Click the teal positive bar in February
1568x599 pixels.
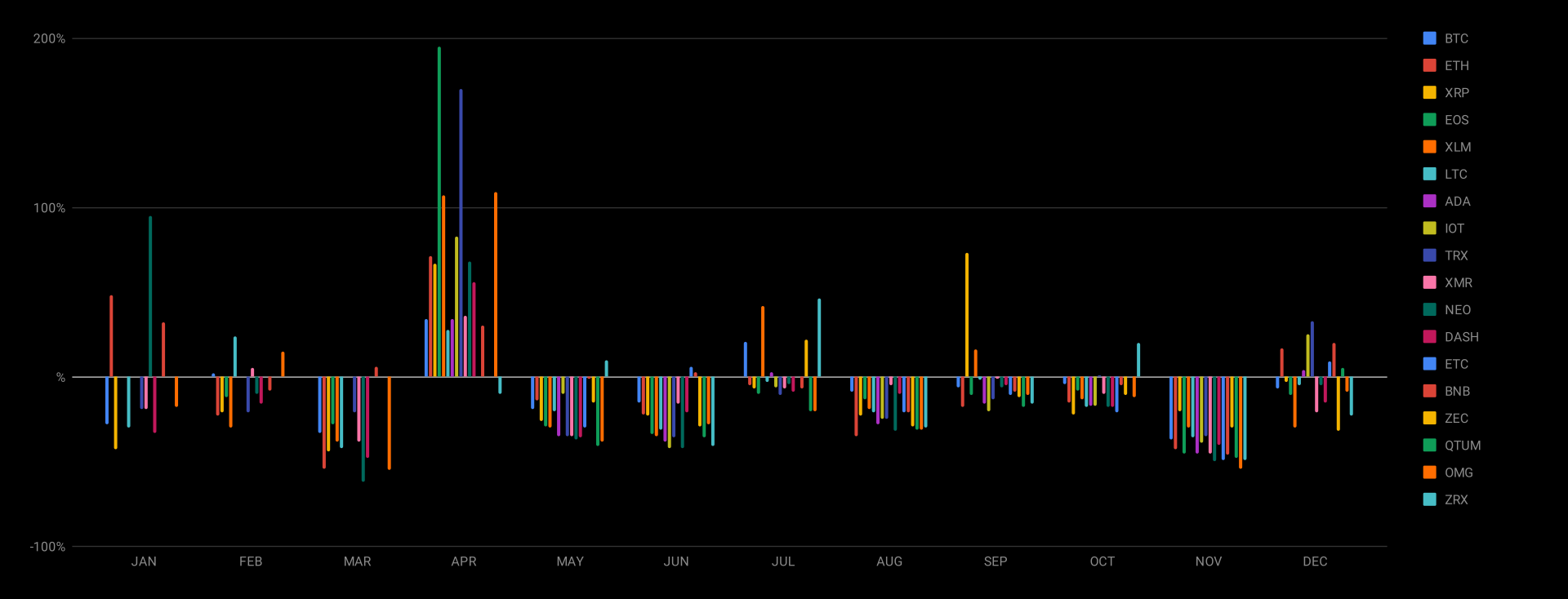[235, 357]
